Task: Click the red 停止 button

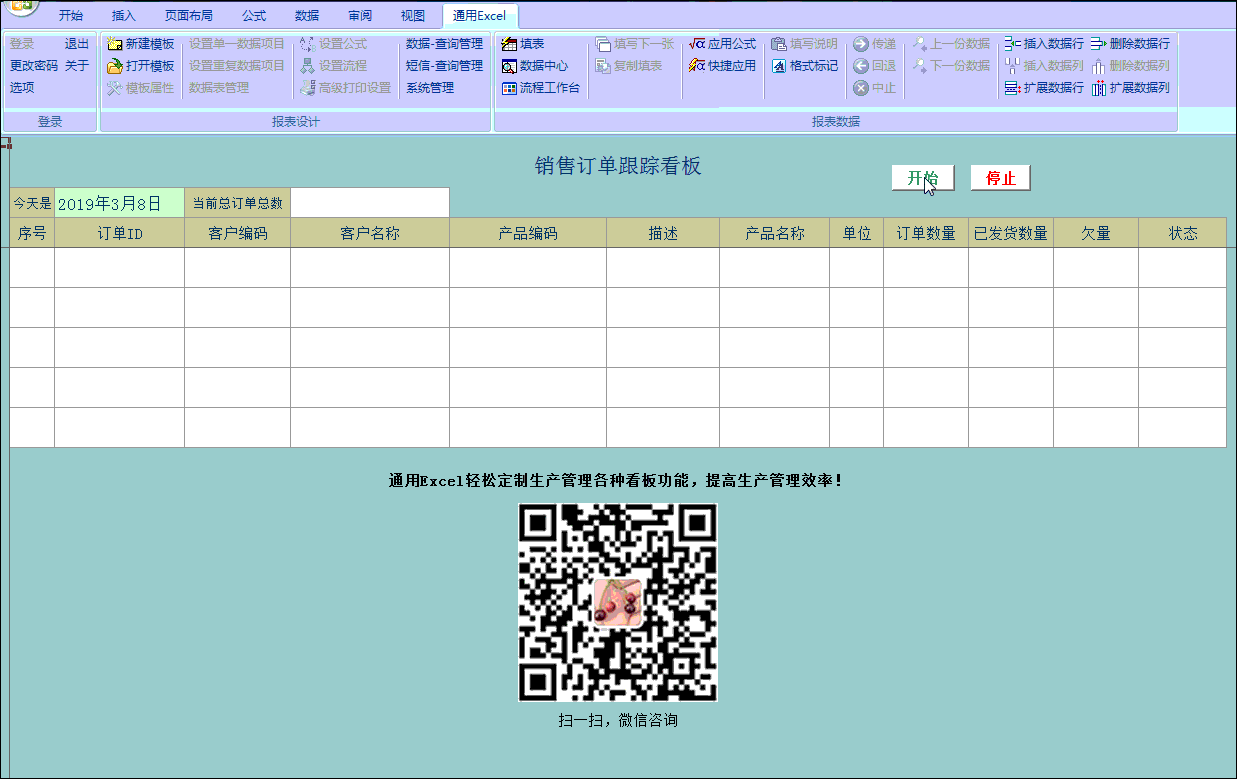Action: [1001, 178]
